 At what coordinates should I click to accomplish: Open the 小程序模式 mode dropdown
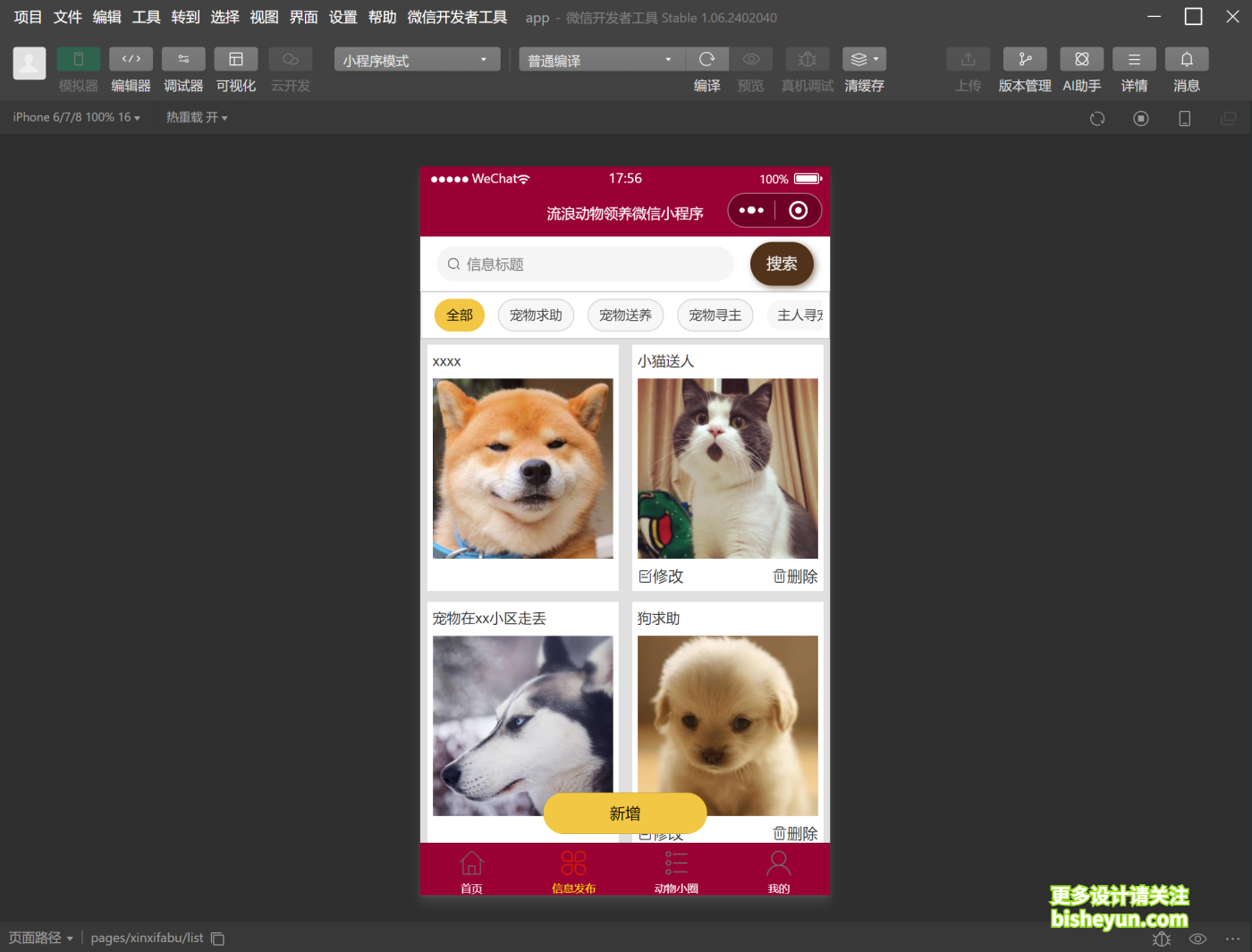point(416,59)
